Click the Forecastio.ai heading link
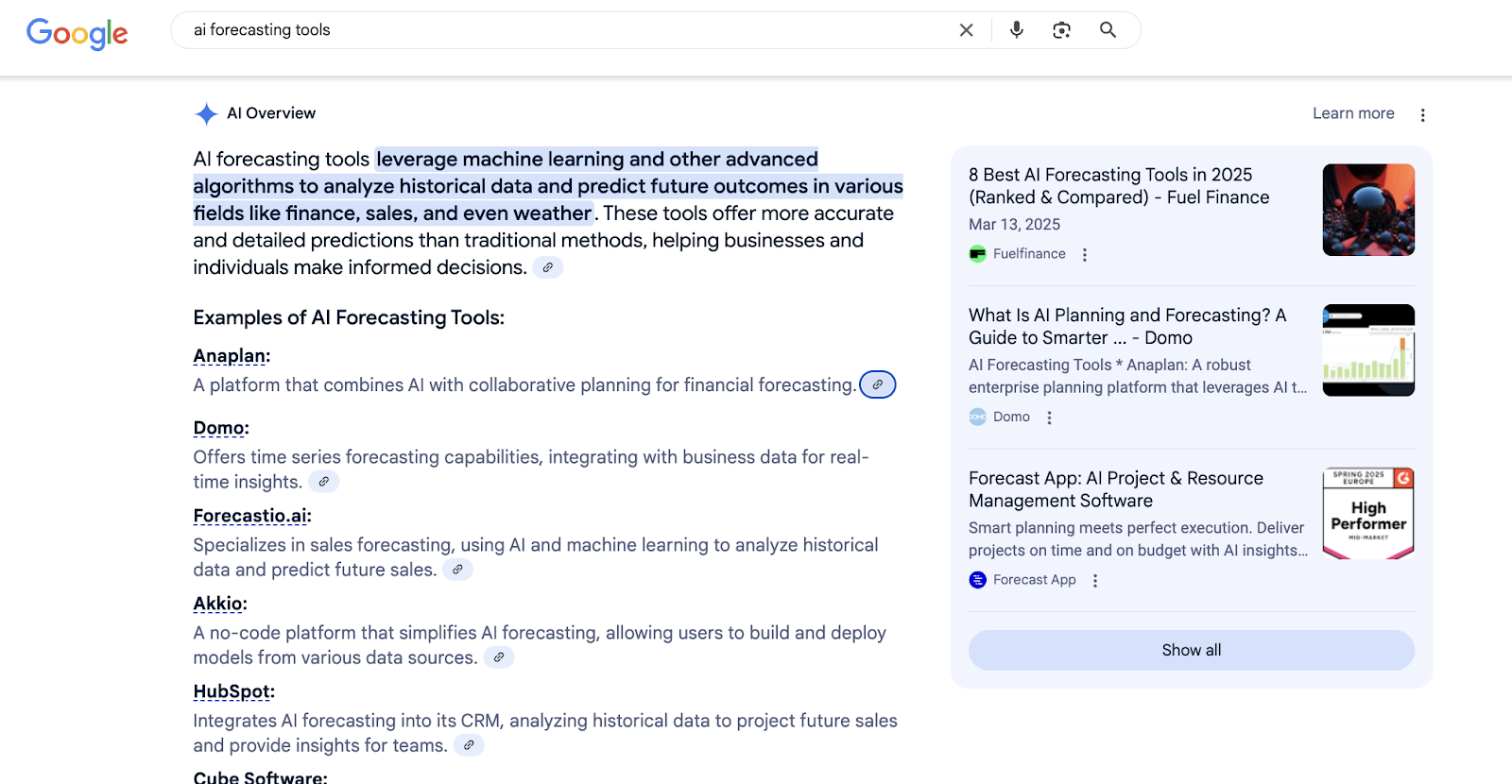Viewport: 1512px width, 784px height. (252, 516)
